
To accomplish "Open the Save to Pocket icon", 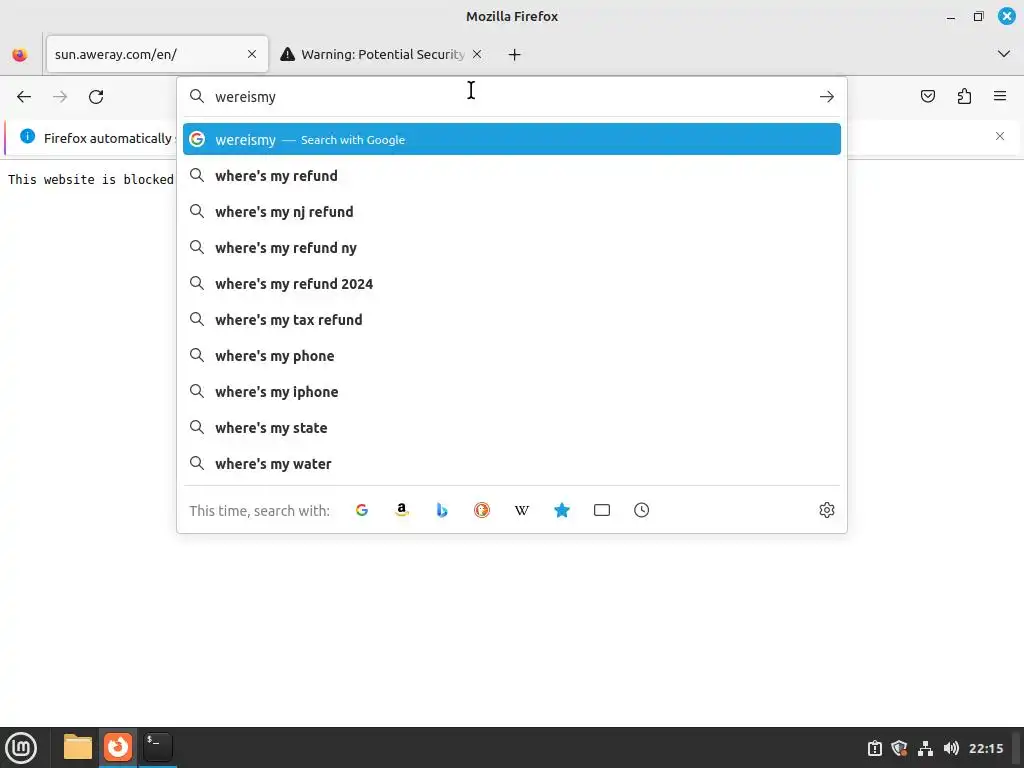I will coord(927,97).
